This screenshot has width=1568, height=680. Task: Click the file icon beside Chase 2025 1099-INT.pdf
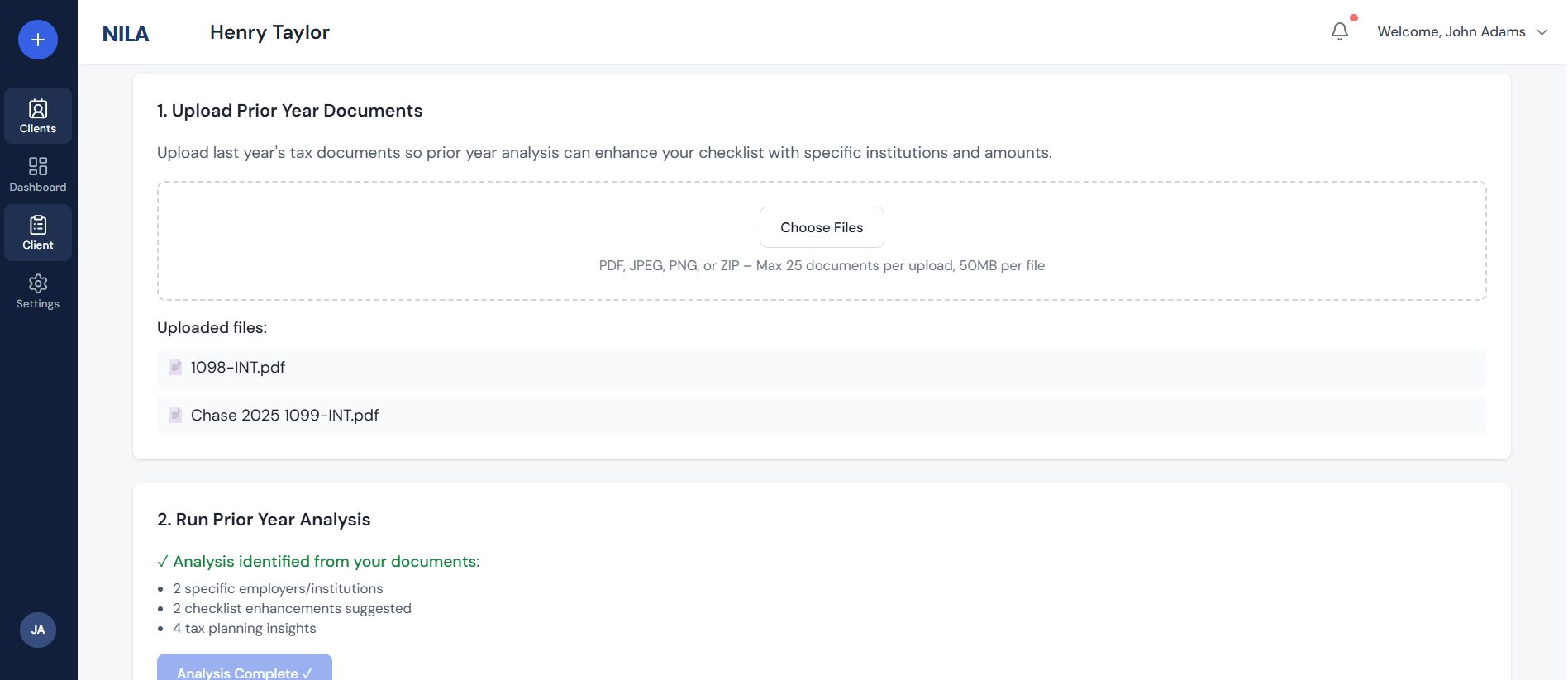(175, 415)
